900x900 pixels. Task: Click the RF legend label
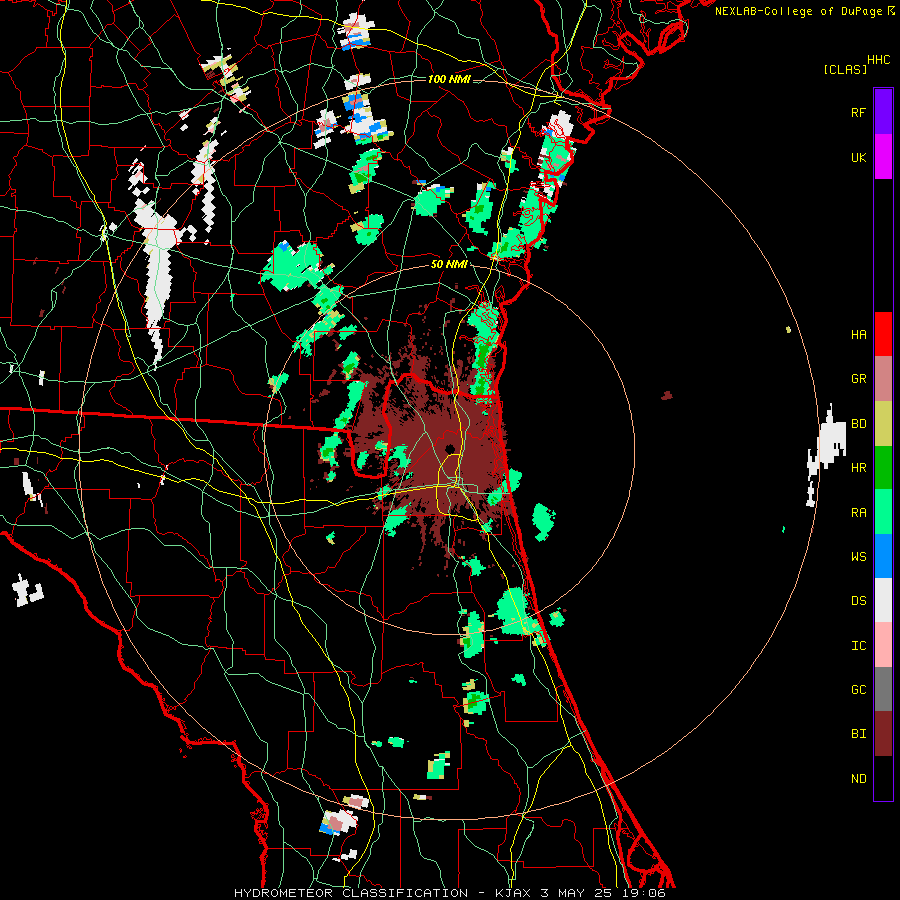[858, 112]
